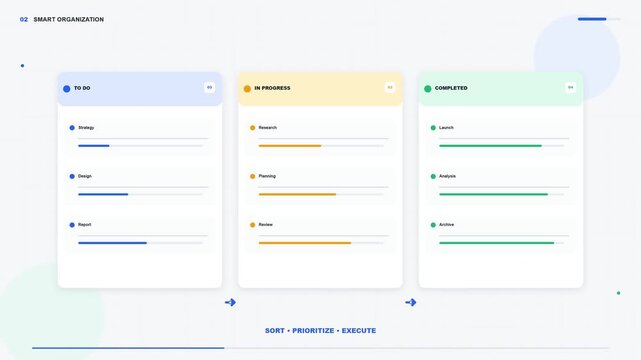Click the SMART ORGANIZATION heading

click(x=69, y=19)
